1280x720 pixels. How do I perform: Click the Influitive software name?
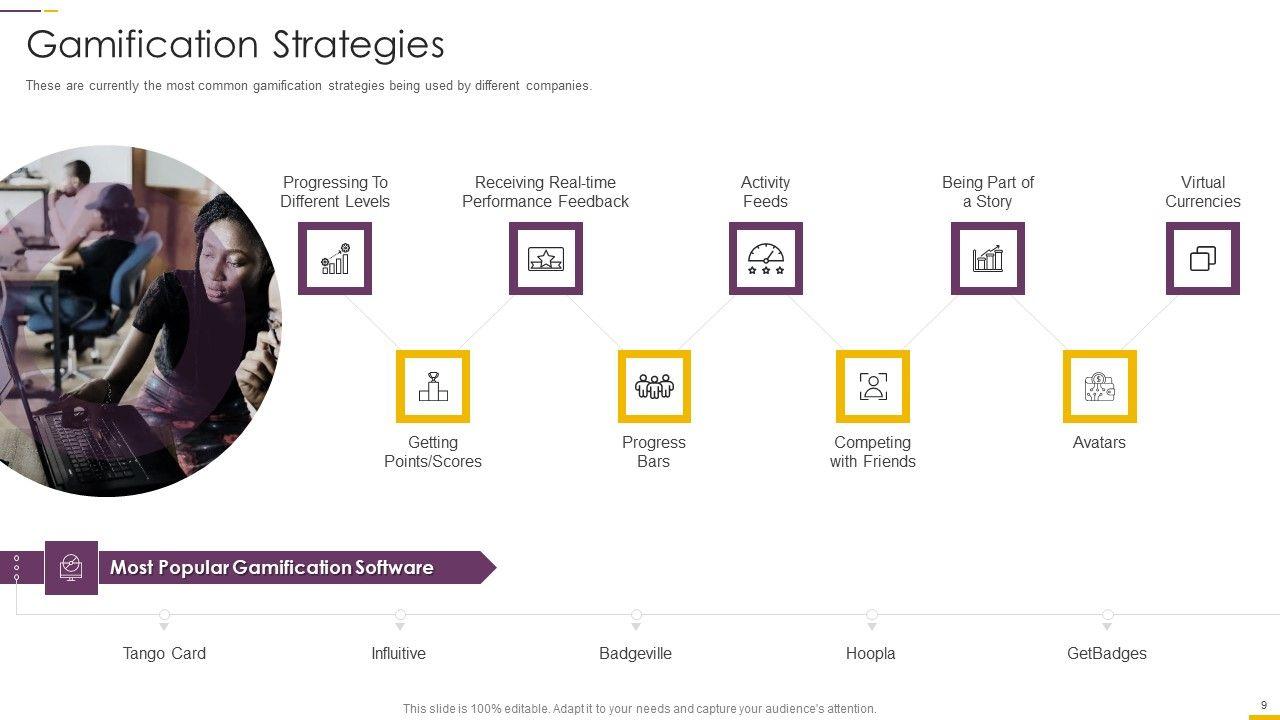[398, 653]
